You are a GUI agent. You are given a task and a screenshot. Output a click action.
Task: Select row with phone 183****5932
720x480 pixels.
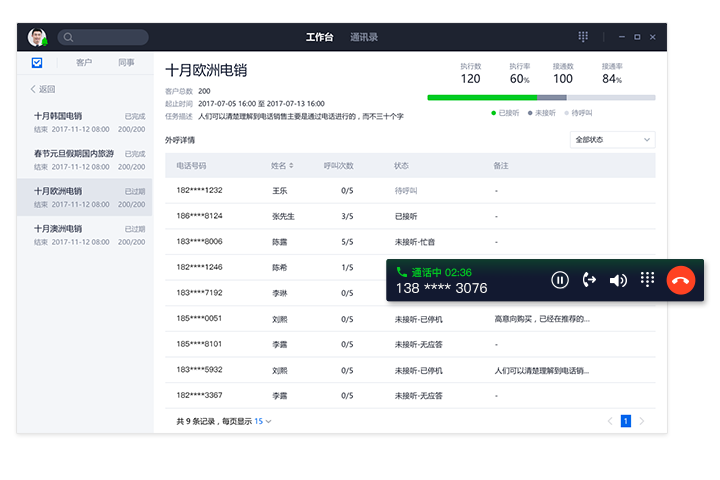pos(410,370)
